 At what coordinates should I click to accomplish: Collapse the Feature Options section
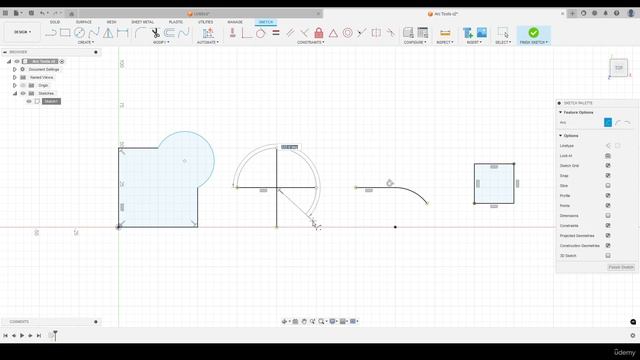(560, 112)
